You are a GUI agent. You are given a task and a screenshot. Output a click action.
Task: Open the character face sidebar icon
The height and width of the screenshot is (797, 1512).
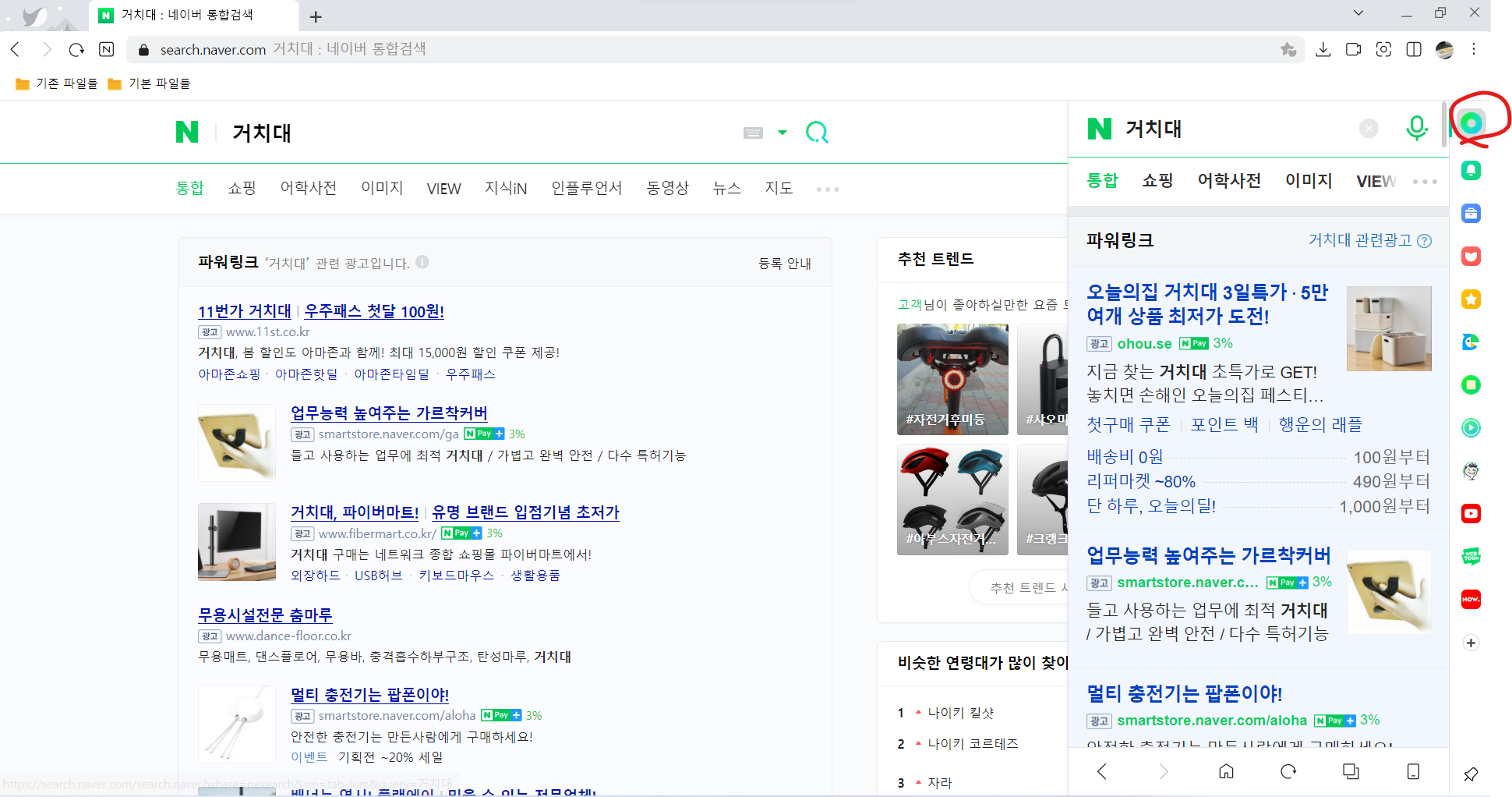[1471, 470]
